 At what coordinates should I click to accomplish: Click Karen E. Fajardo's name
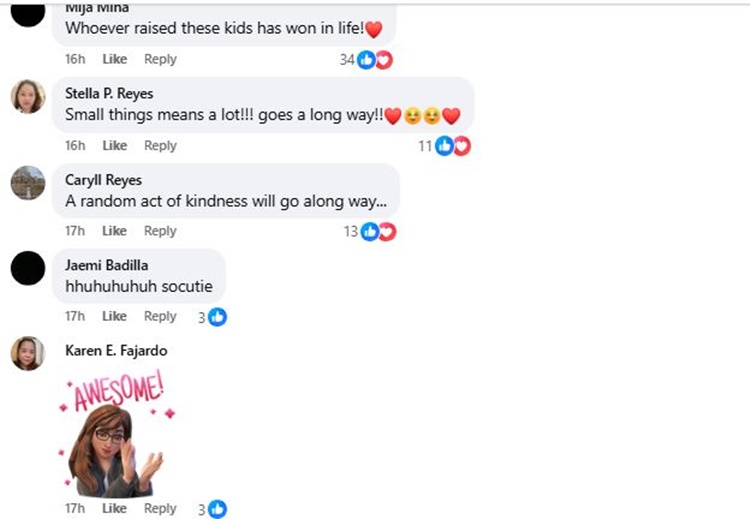(116, 350)
